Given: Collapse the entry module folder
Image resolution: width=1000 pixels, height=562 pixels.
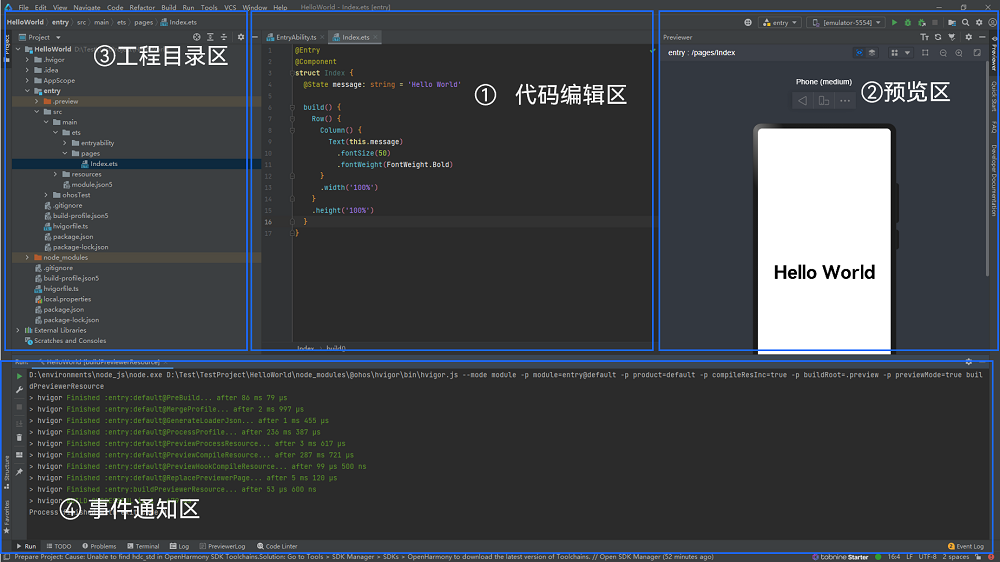Looking at the screenshot, I should (27, 91).
